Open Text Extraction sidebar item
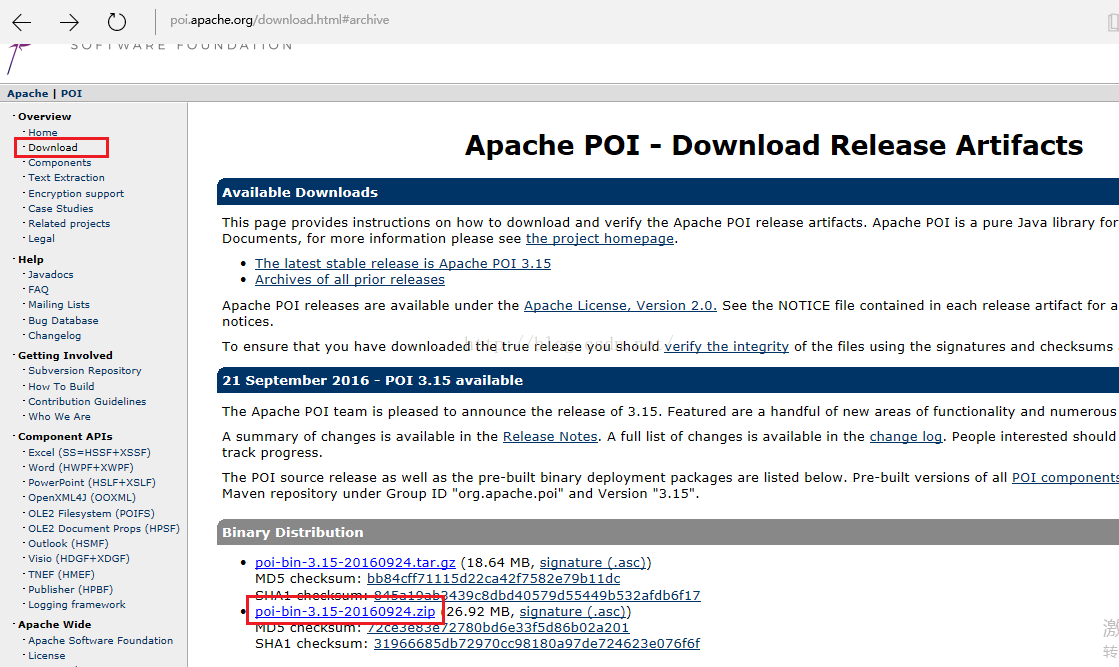This screenshot has width=1119, height=667. 66,178
